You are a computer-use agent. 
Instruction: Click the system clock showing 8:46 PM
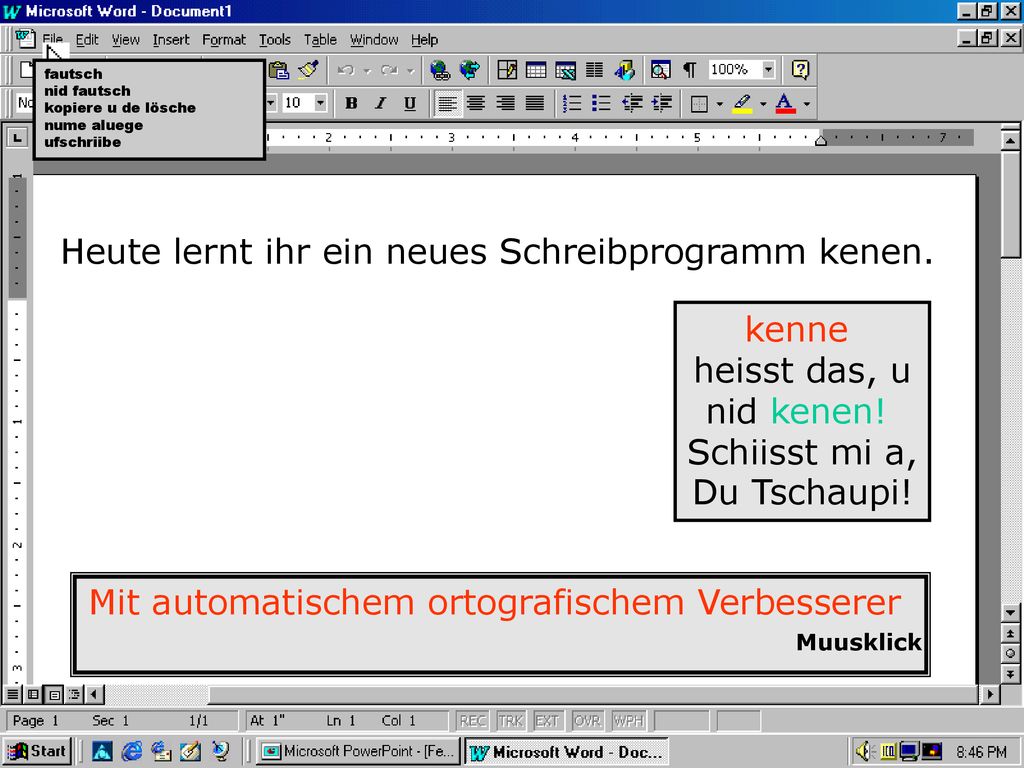tap(982, 752)
